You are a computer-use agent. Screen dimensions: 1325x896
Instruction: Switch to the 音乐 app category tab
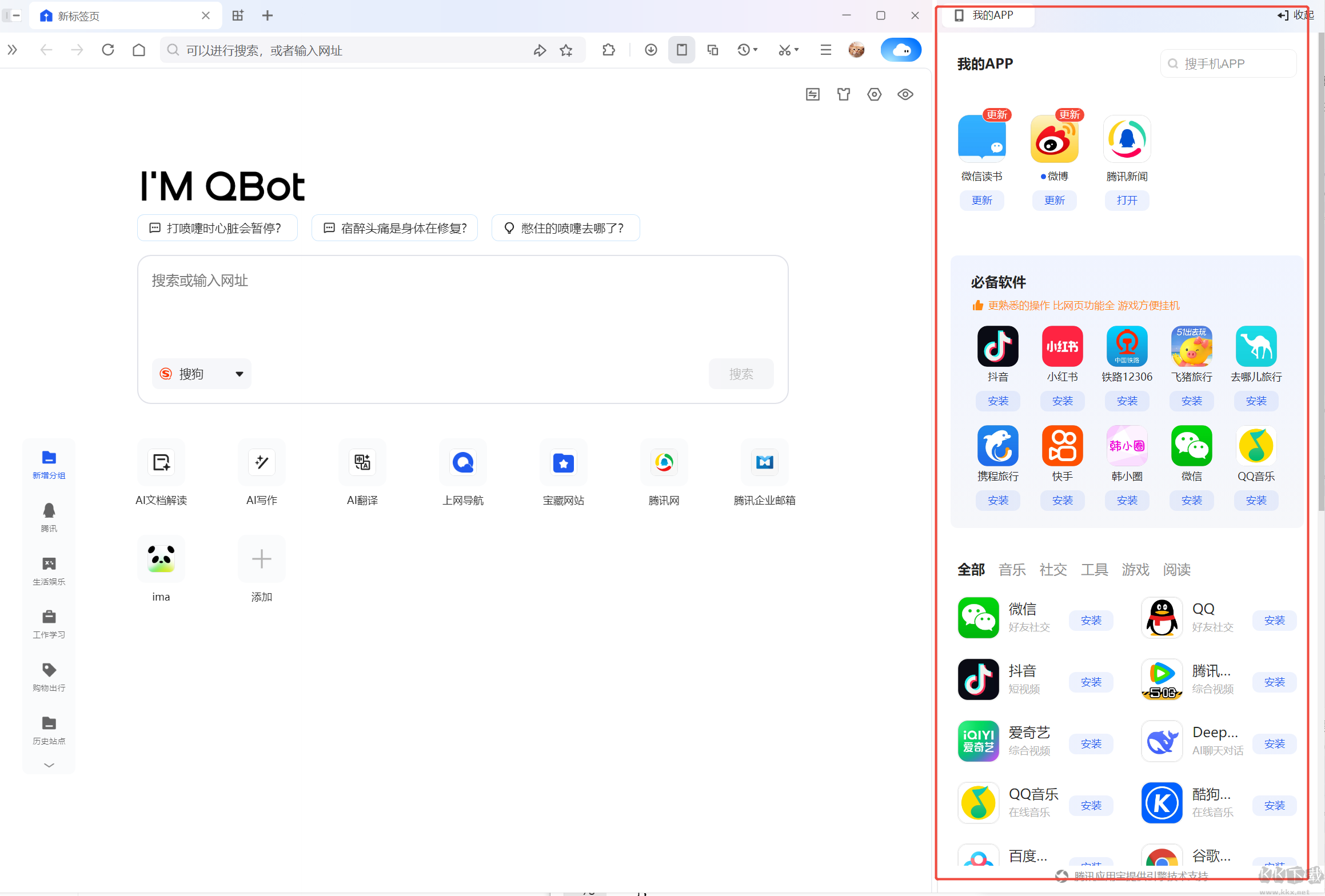tap(1011, 569)
